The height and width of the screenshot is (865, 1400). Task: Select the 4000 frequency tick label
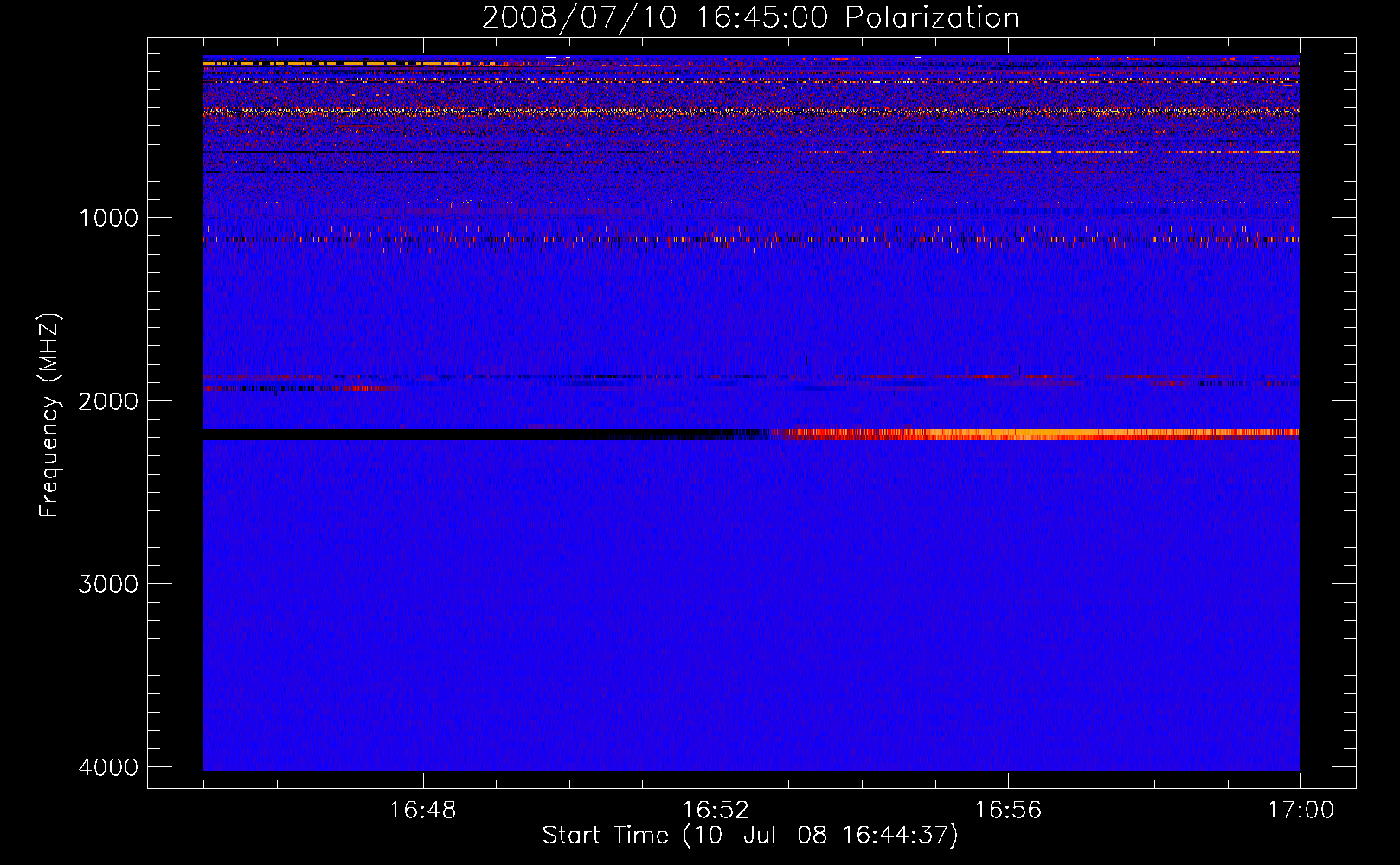click(107, 767)
